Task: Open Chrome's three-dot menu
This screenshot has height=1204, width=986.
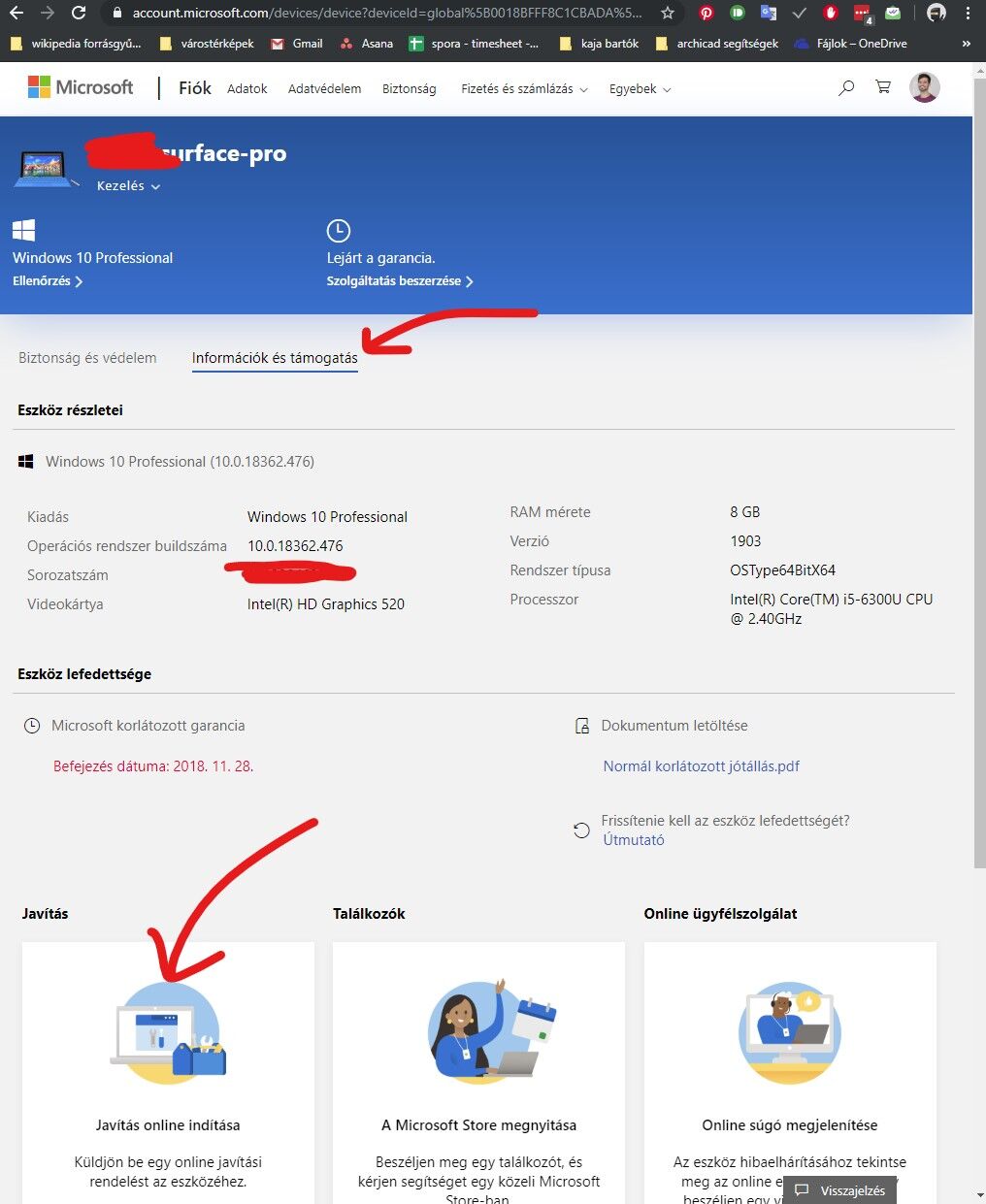Action: [968, 14]
